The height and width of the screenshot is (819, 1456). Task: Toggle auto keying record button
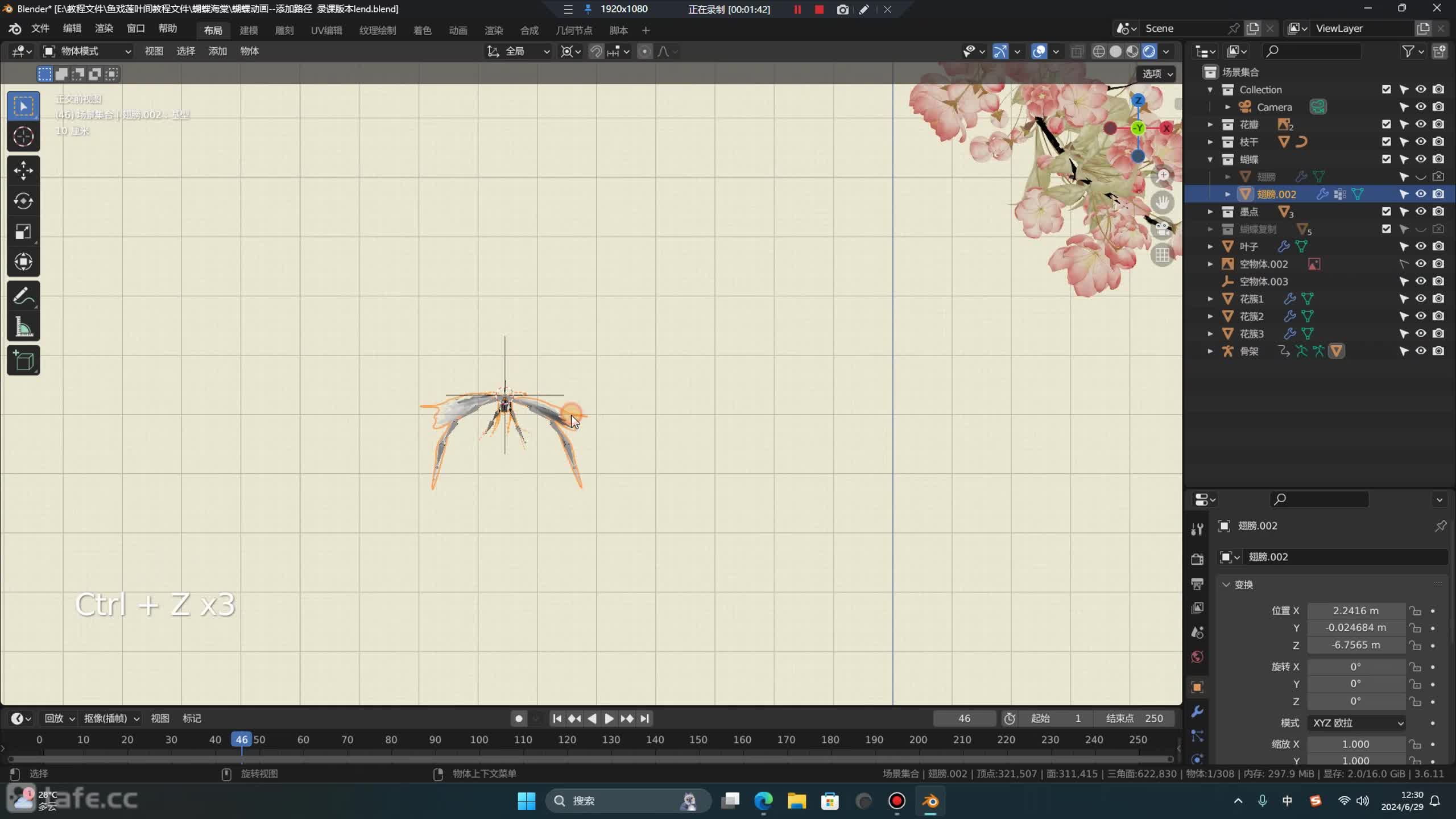pyautogui.click(x=518, y=719)
